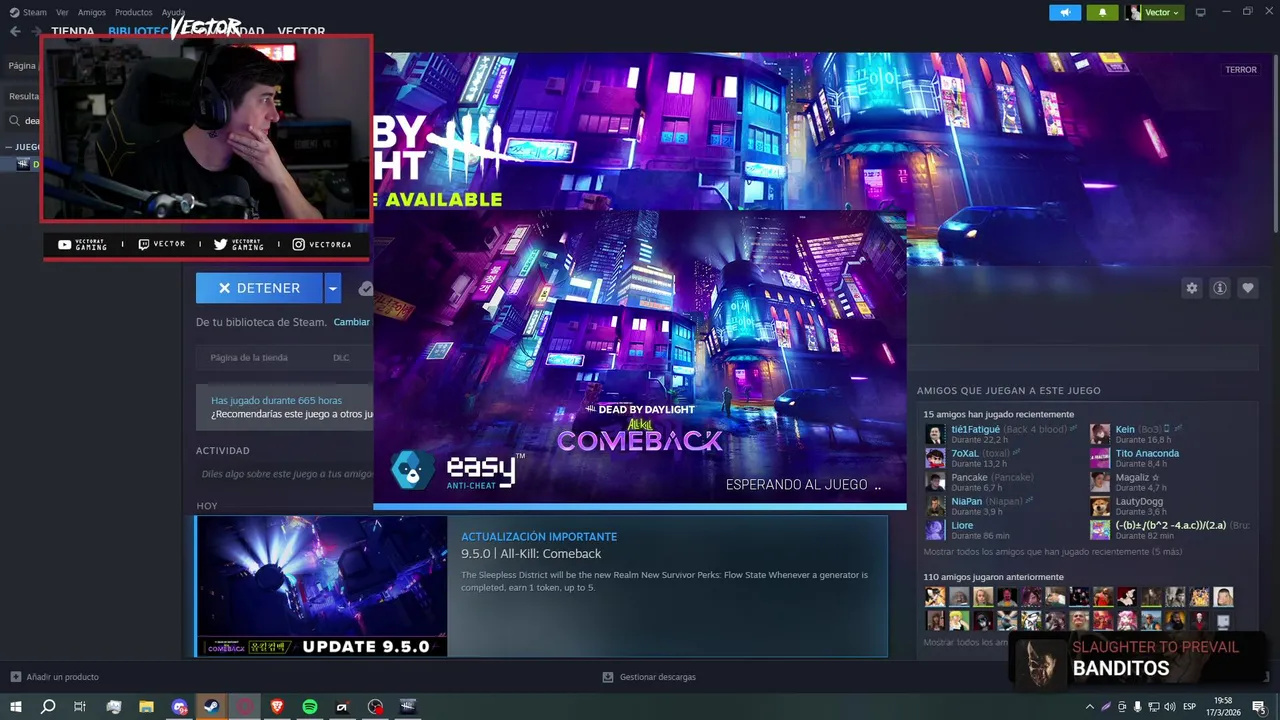Open friend Tito Anaconda's profile

point(1147,453)
